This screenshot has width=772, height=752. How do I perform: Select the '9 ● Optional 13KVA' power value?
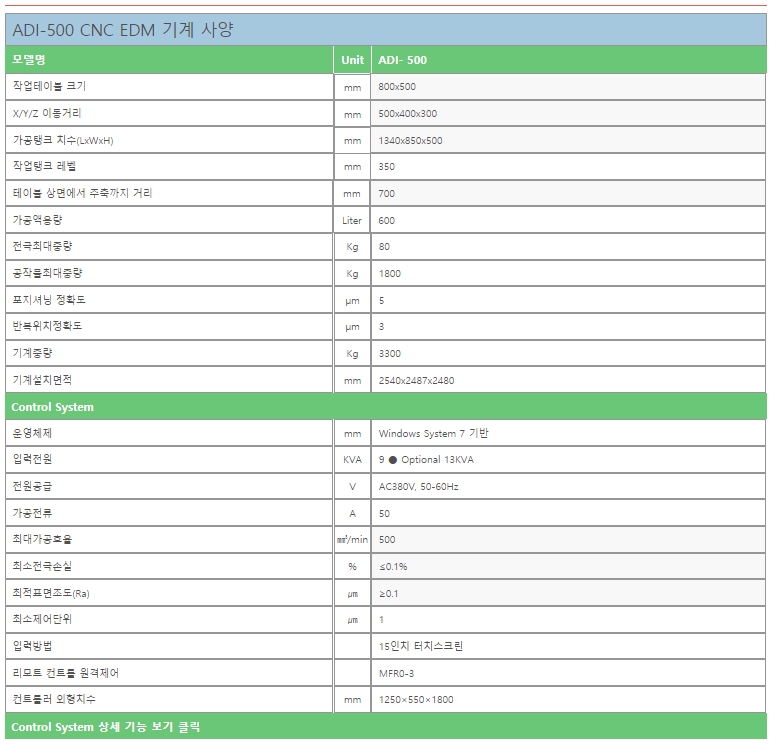pyautogui.click(x=426, y=460)
